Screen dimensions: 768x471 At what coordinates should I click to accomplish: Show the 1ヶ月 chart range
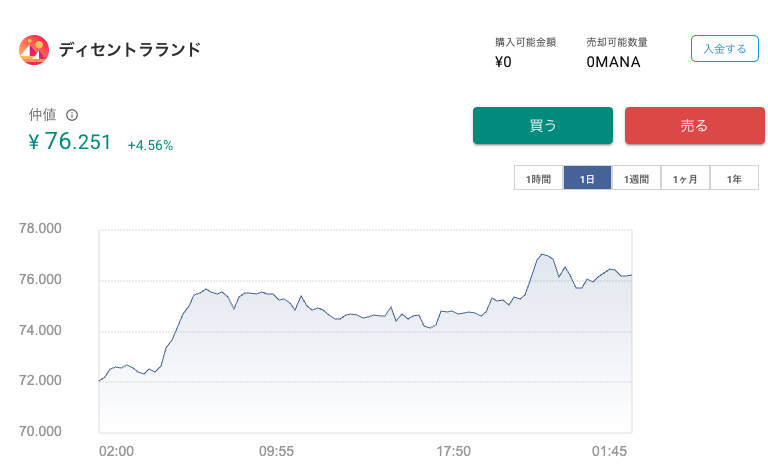(x=685, y=178)
